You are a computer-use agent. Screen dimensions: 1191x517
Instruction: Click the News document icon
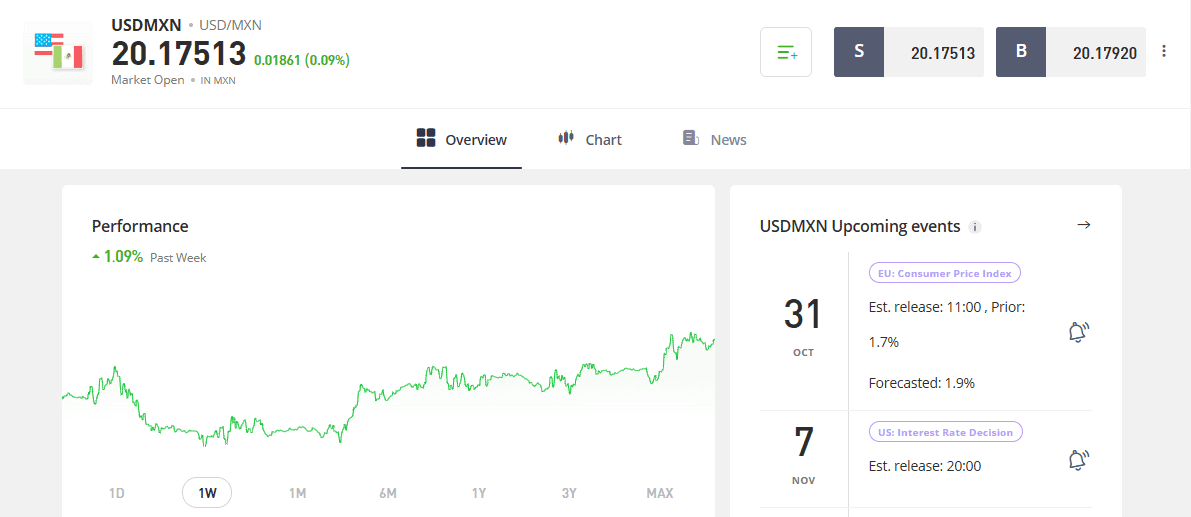(x=690, y=138)
